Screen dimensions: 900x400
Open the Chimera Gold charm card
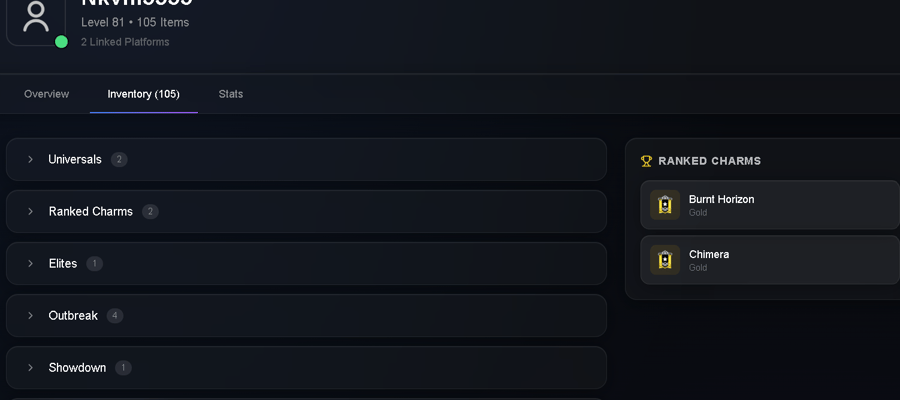tap(770, 260)
